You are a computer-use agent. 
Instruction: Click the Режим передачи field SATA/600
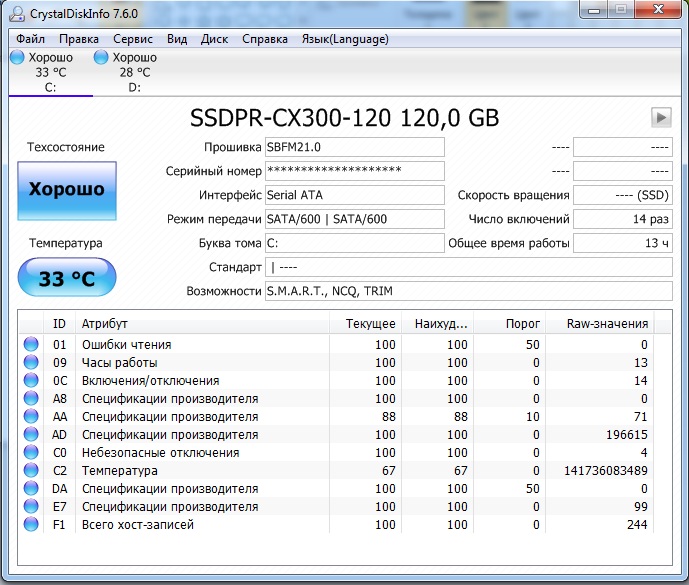pyautogui.click(x=355, y=219)
